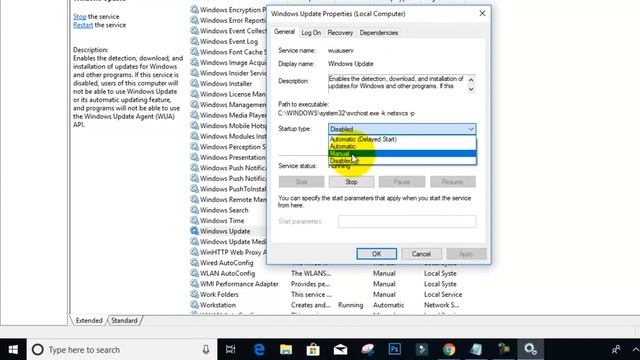The width and height of the screenshot is (640, 360).
Task: Select the Windows License Manager service row
Action: [x=229, y=94]
